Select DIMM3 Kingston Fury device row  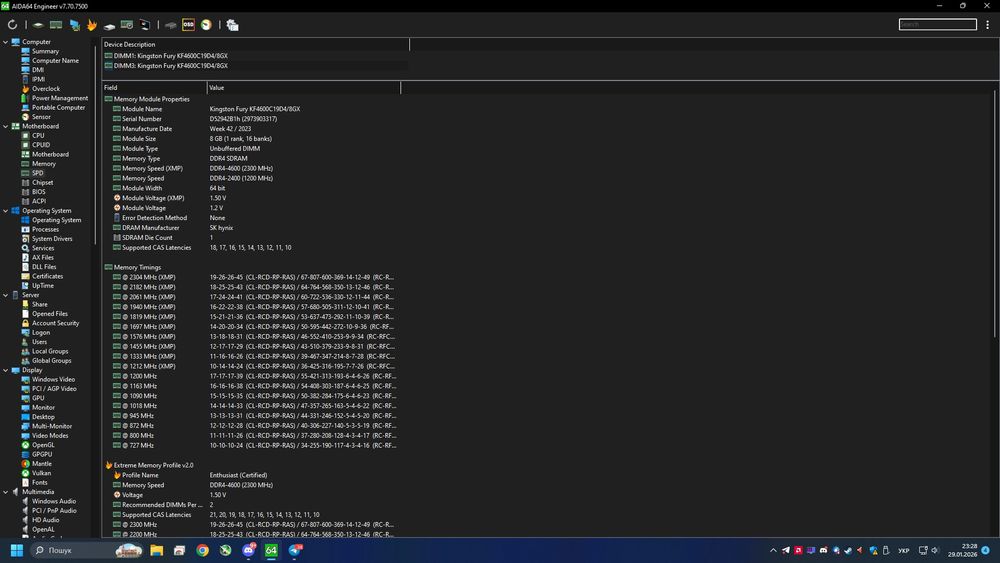point(255,66)
